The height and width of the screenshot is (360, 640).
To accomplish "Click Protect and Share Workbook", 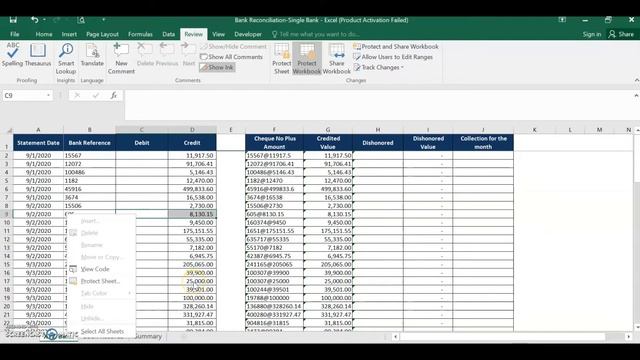I will (x=396, y=47).
